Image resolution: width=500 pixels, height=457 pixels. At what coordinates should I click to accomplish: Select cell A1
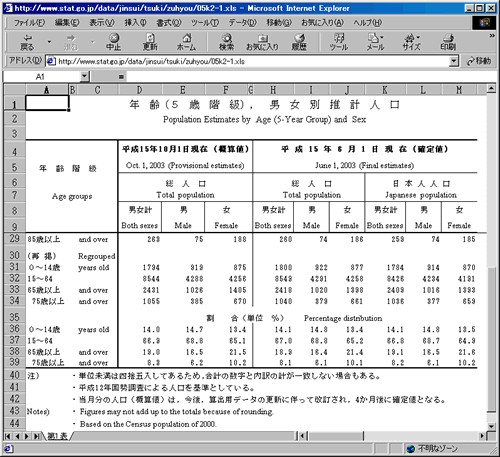[x=47, y=103]
